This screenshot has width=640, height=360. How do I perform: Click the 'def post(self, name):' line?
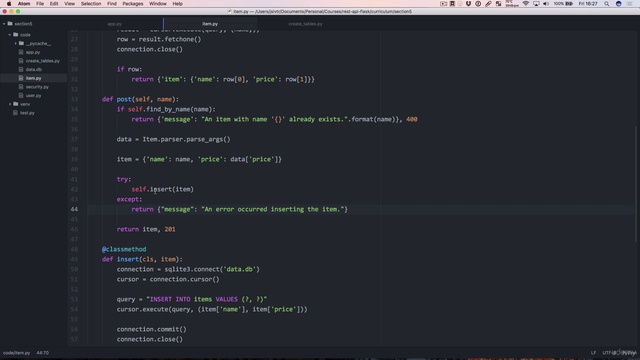(x=140, y=99)
